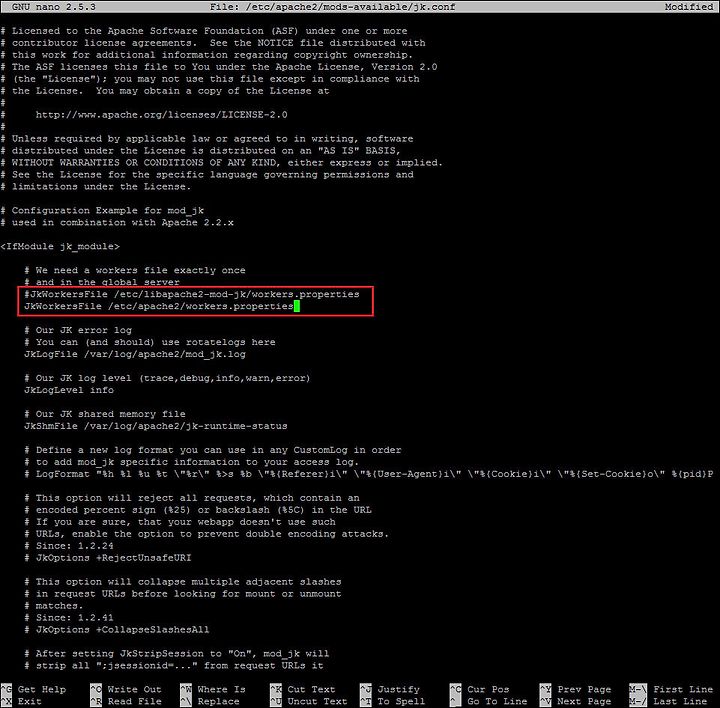Click 'used in combination with Apache 2.2.x' line

[117, 222]
